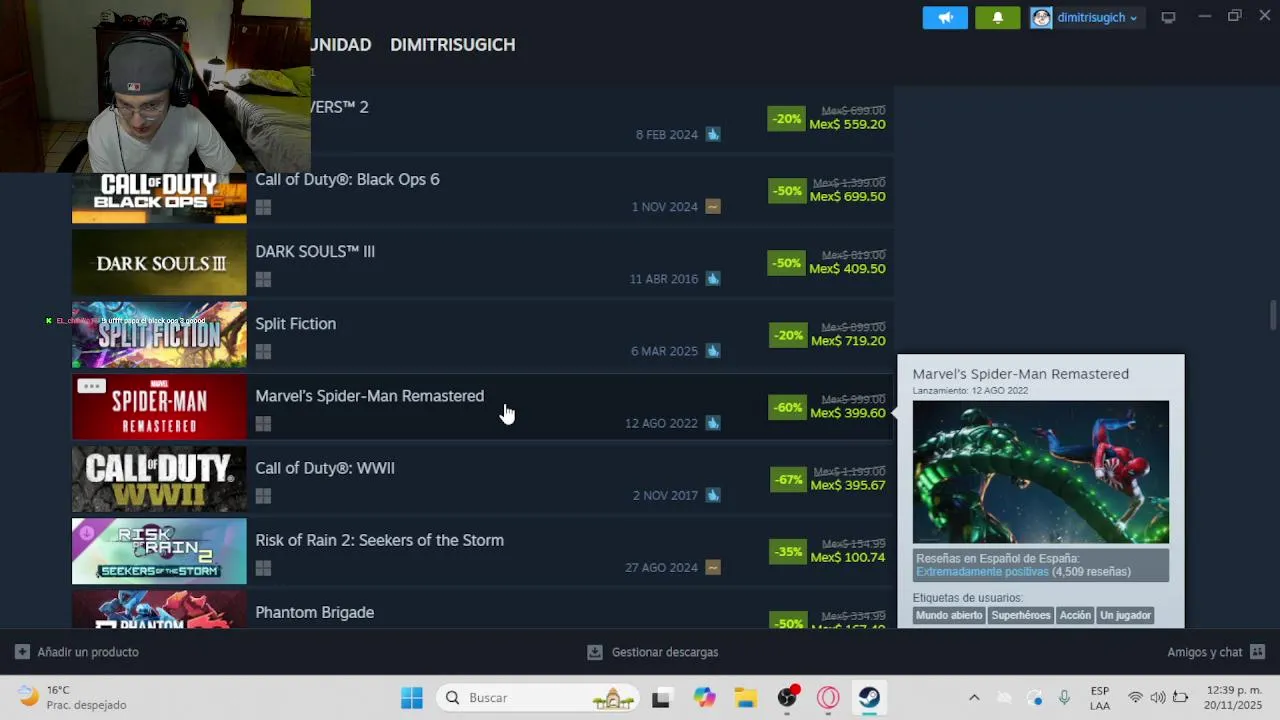
Task: Show hidden system tray icons chevron
Action: pyautogui.click(x=974, y=698)
